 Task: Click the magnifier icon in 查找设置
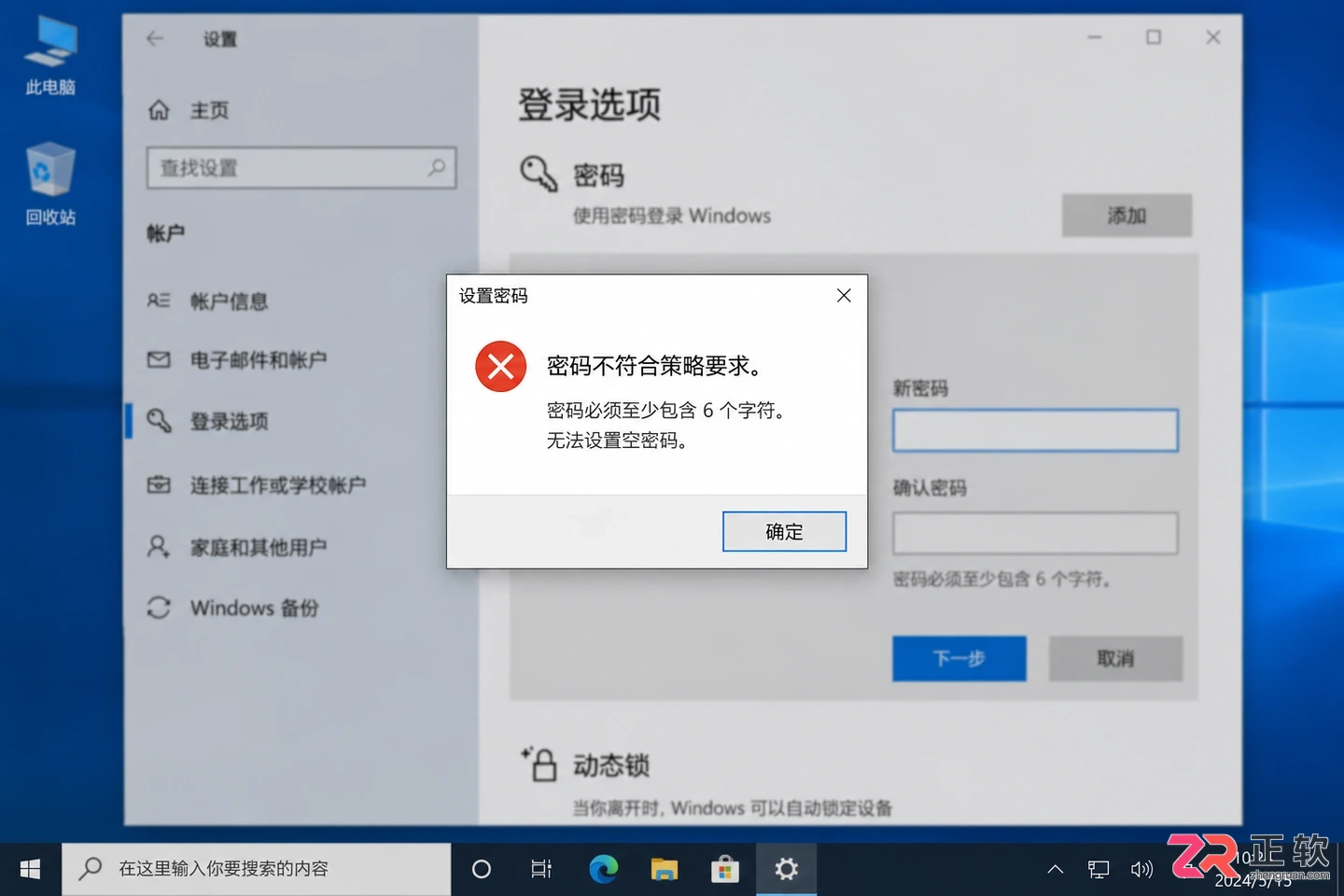436,168
